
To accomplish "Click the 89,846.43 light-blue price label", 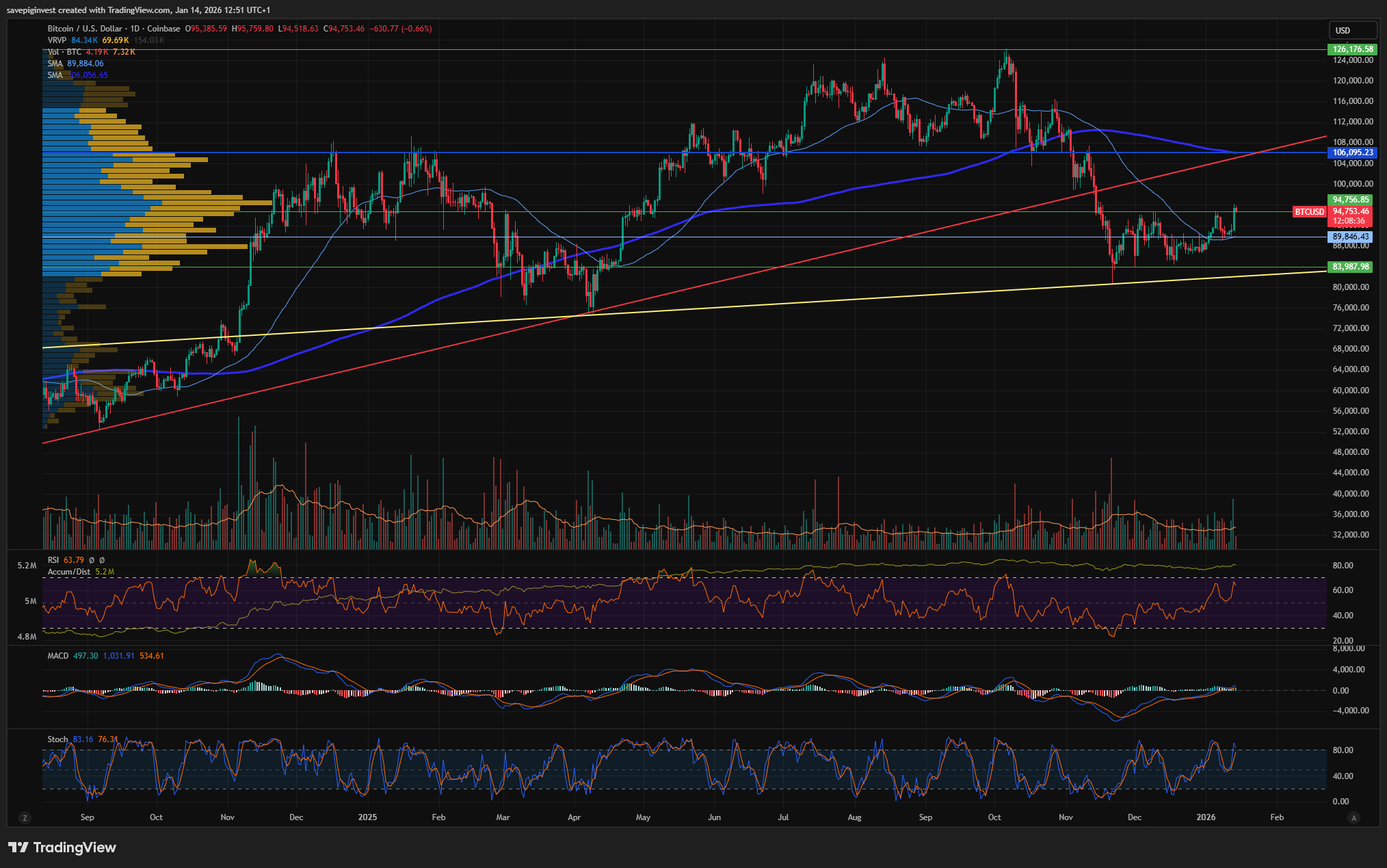I will 1350,237.
